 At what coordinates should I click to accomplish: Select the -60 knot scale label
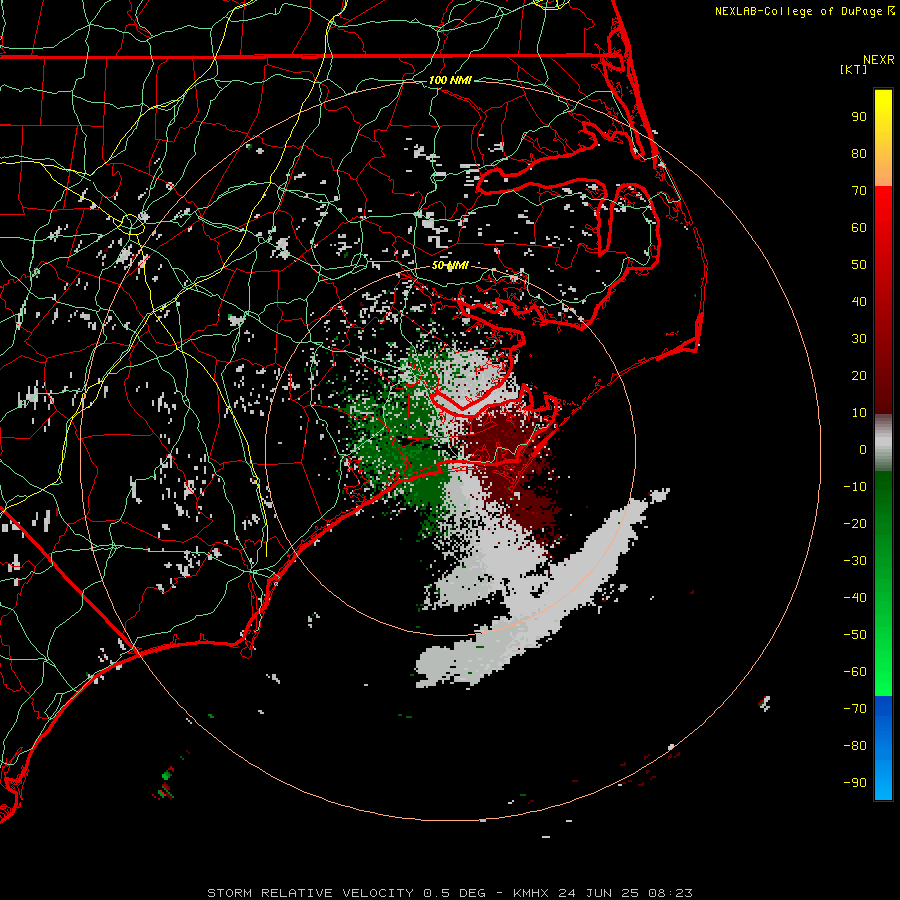(855, 672)
